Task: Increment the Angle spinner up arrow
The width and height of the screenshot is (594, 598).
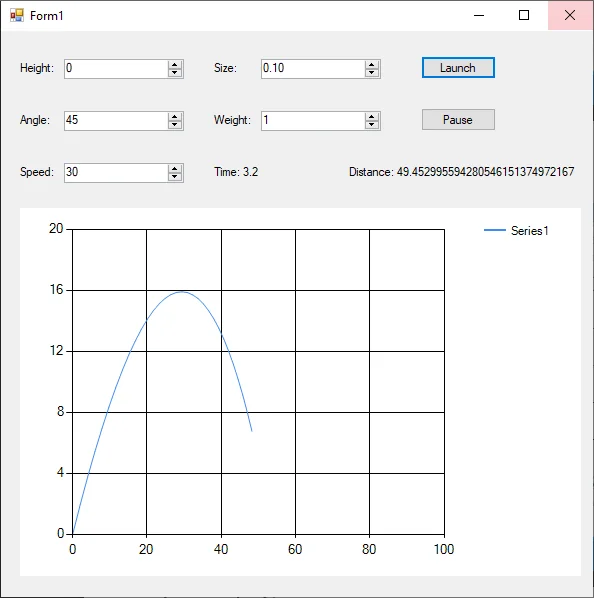Action: pyautogui.click(x=175, y=116)
